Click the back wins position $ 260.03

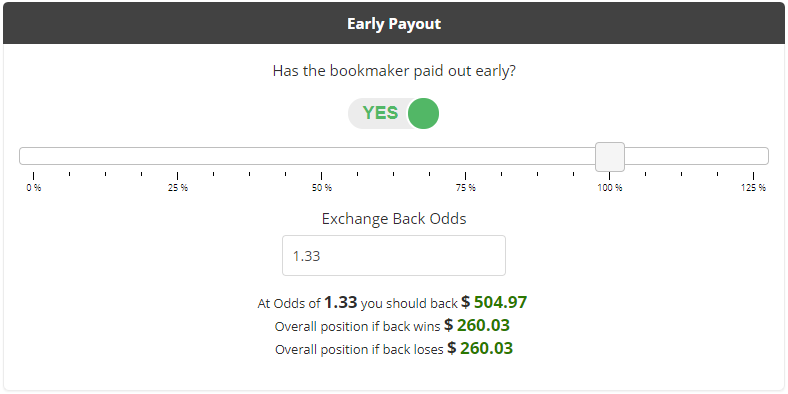477,325
